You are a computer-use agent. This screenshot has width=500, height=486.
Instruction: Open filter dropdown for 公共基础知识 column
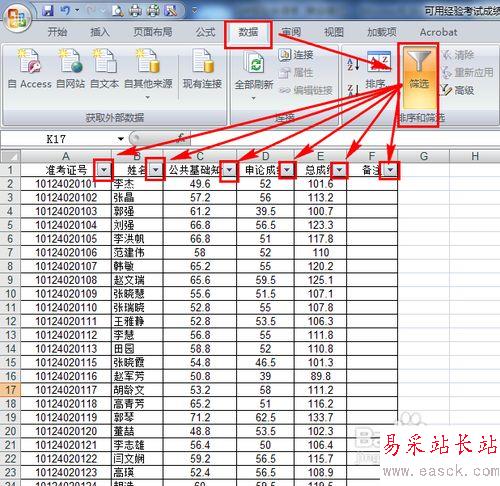(229, 170)
